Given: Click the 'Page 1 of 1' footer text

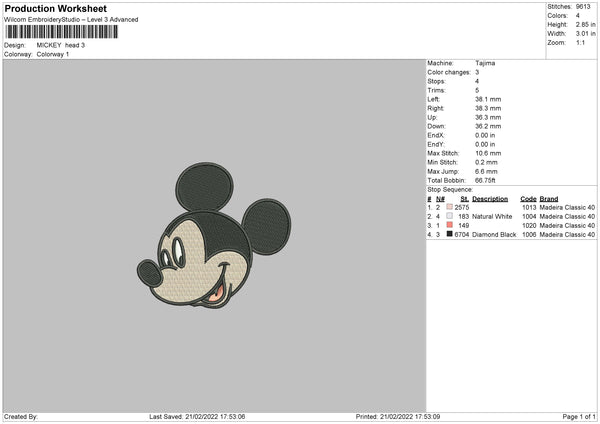Looking at the screenshot, I should pos(579,417).
